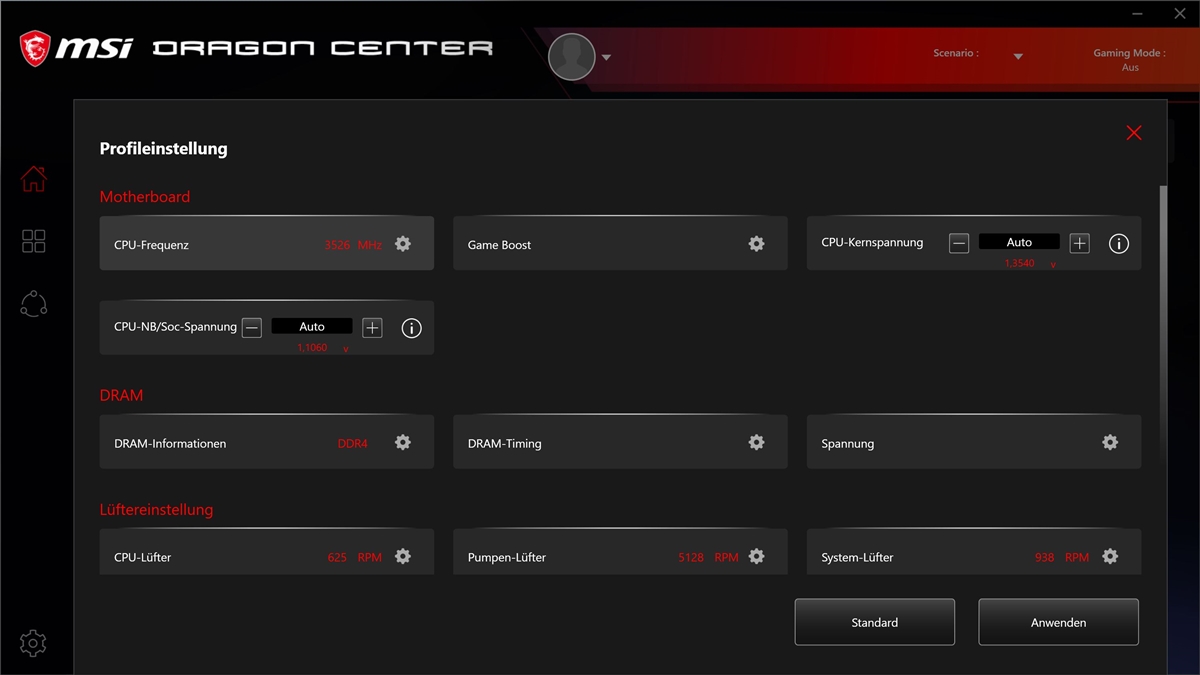Click the 5128 RPM pump fan value
1200x675 pixels.
click(708, 557)
